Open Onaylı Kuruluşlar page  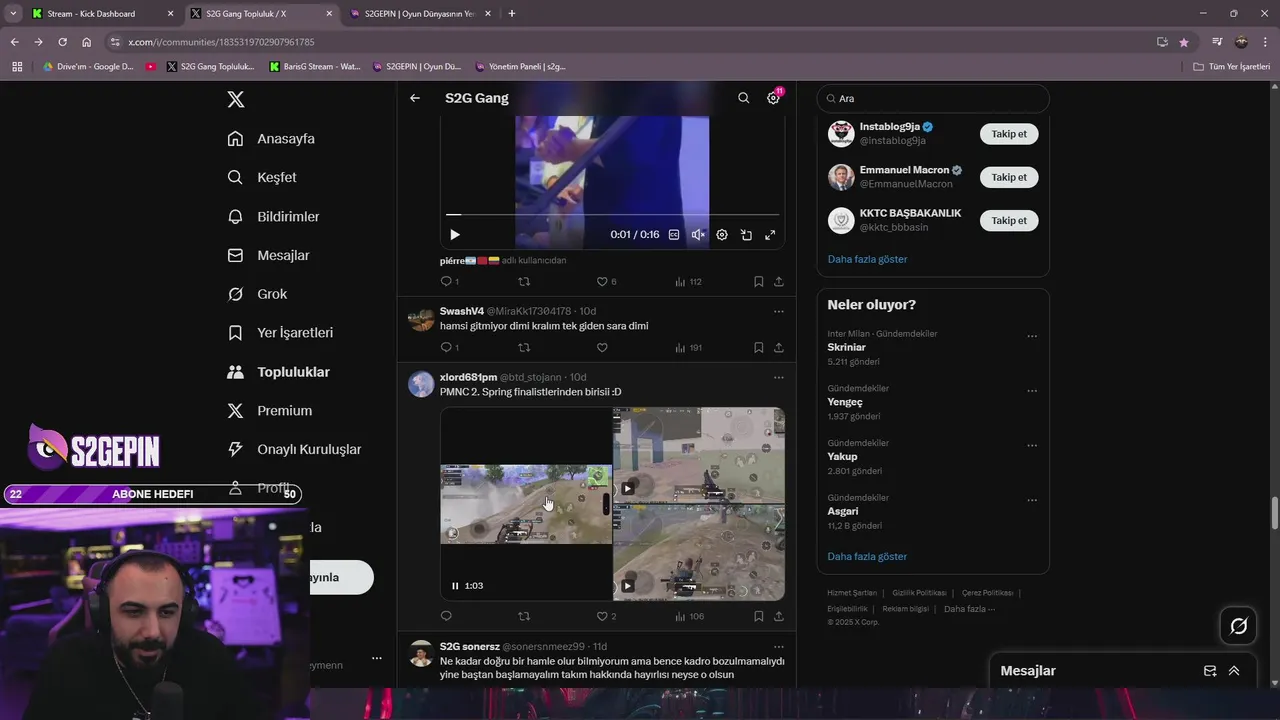pos(294,450)
